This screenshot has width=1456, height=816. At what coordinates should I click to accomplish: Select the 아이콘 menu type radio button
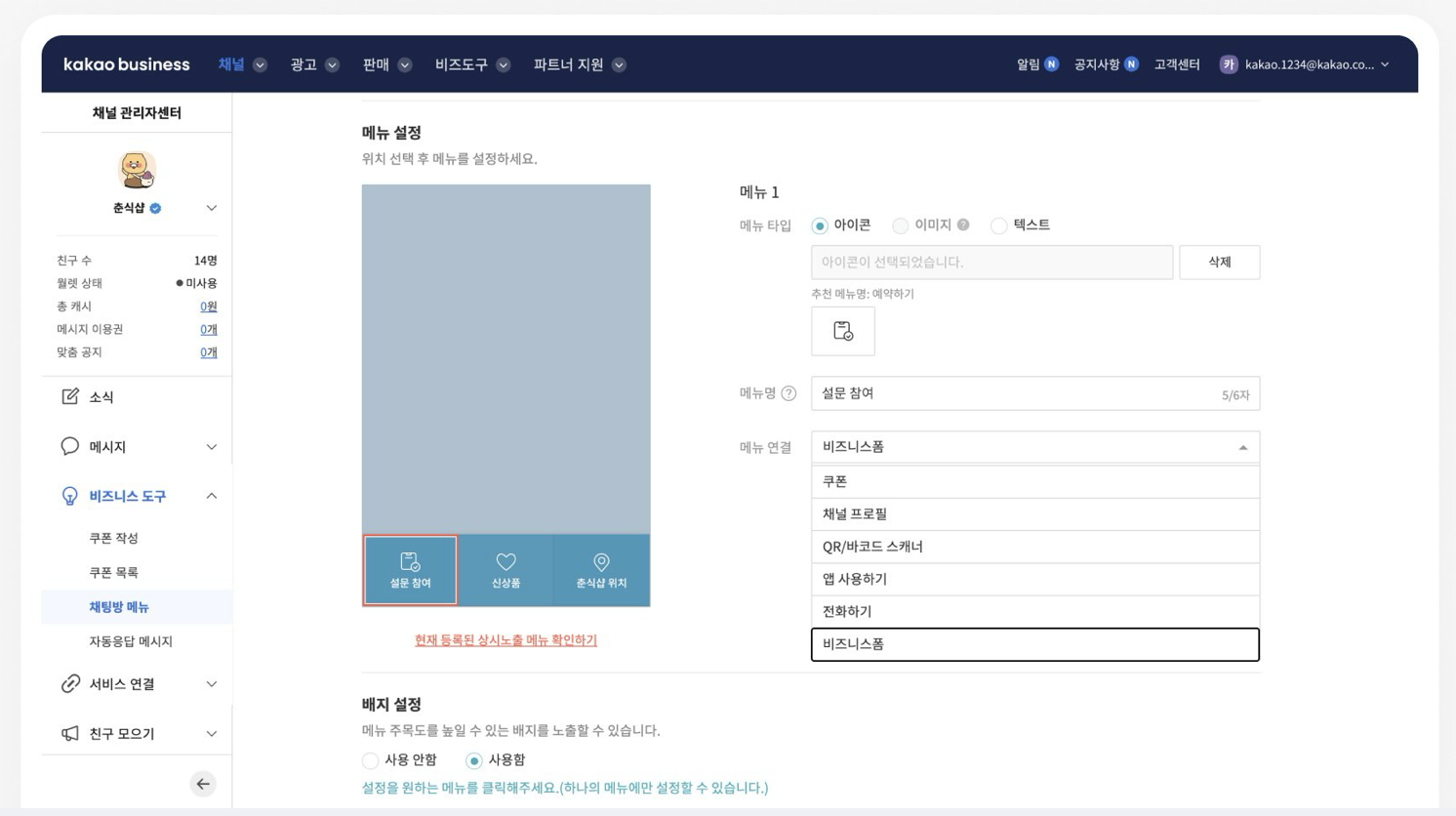[x=820, y=225]
